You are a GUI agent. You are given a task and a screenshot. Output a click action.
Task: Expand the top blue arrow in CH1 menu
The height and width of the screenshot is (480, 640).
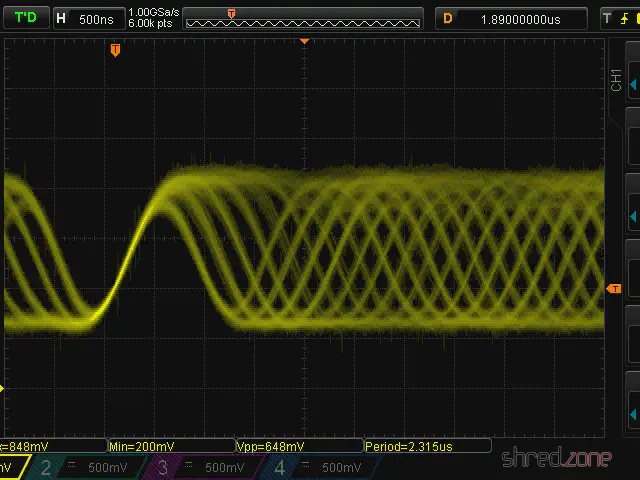632,85
